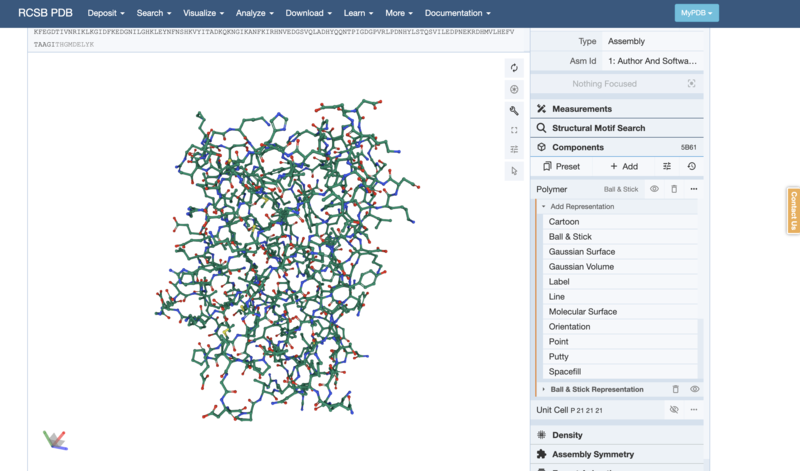800x471 pixels.
Task: Activate the selection mode cursor icon
Action: click(x=514, y=171)
